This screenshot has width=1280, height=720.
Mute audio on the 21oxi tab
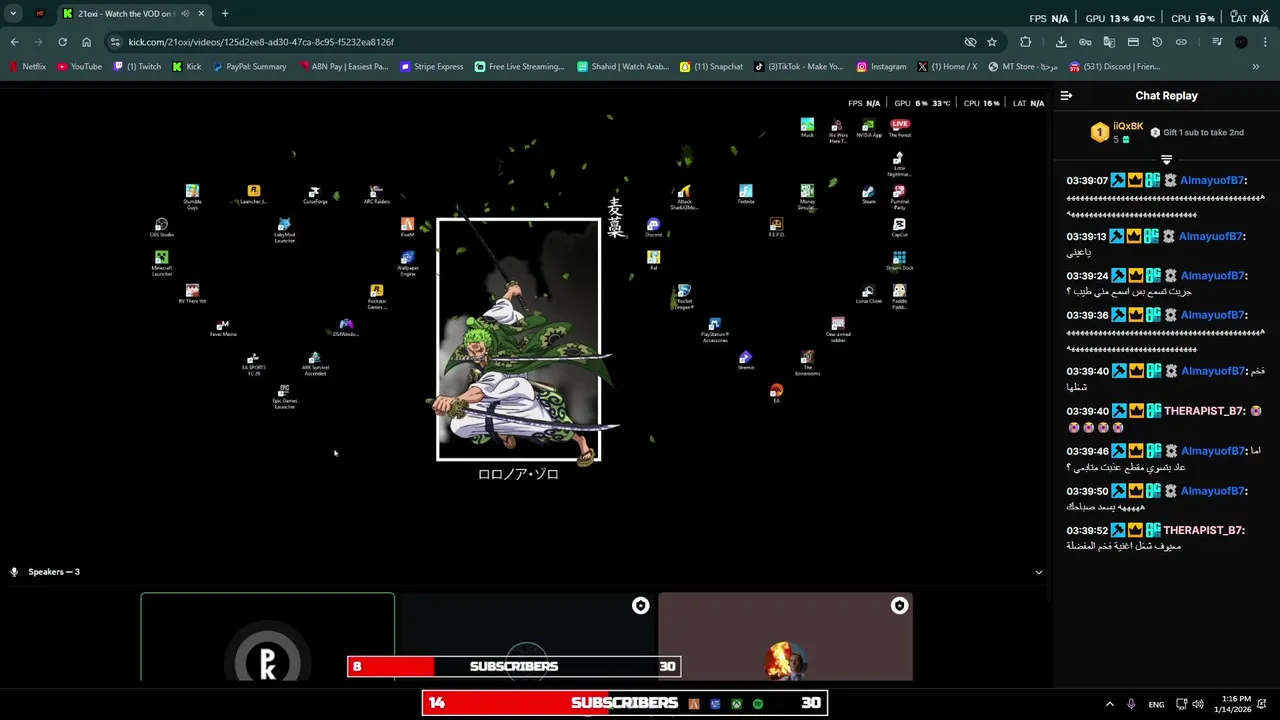185,14
